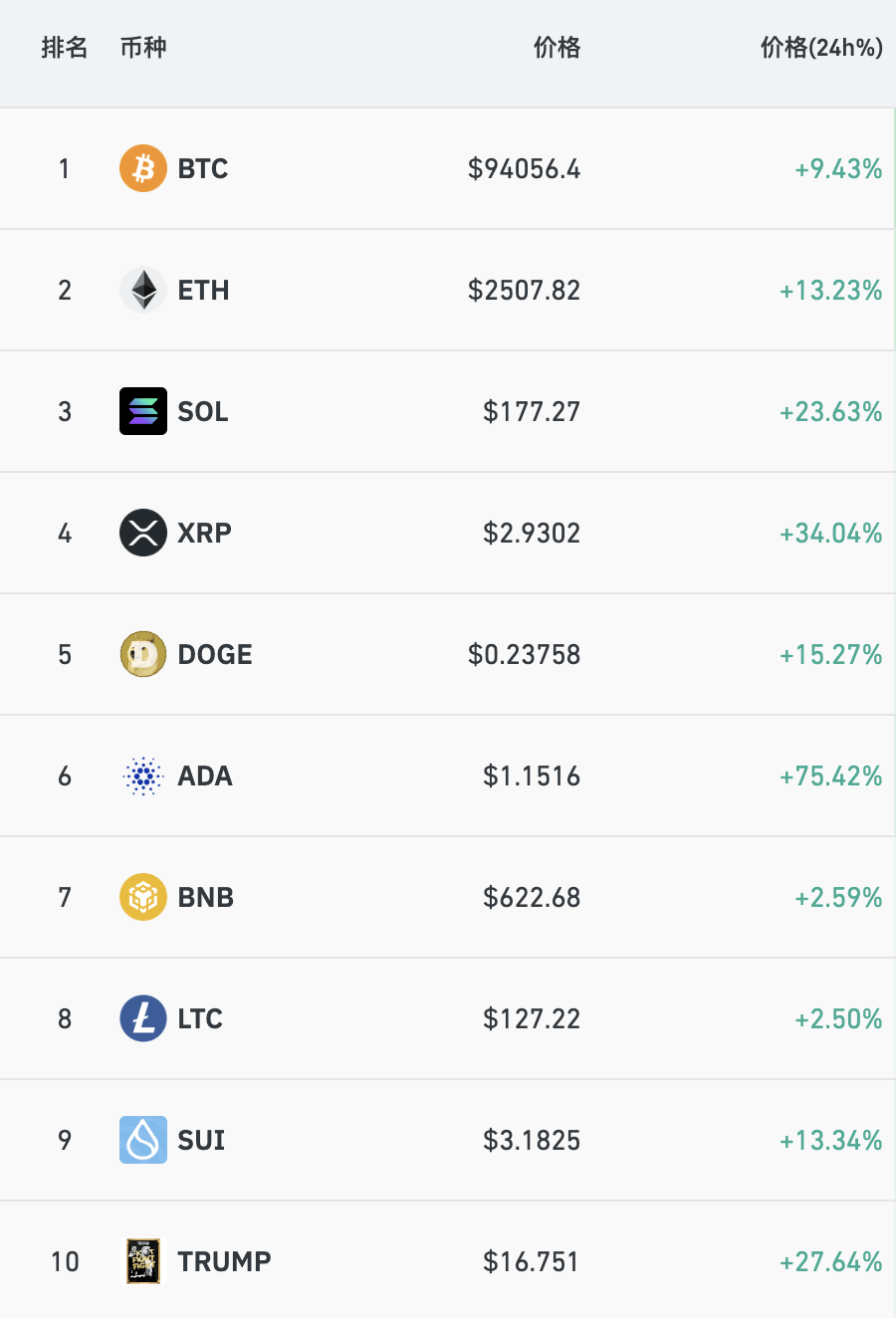Select the BNB coin icon
The width and height of the screenshot is (896, 1318).
[143, 897]
